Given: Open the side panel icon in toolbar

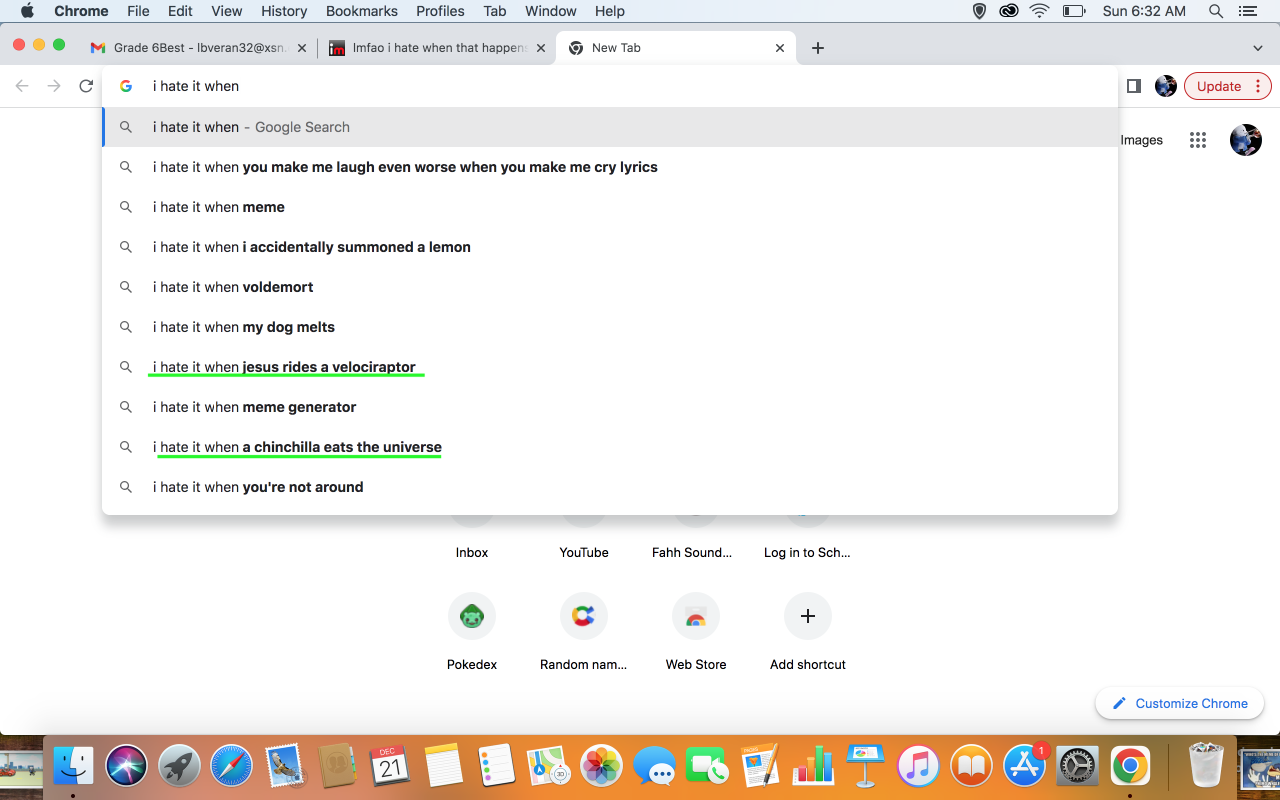Looking at the screenshot, I should 1133,86.
